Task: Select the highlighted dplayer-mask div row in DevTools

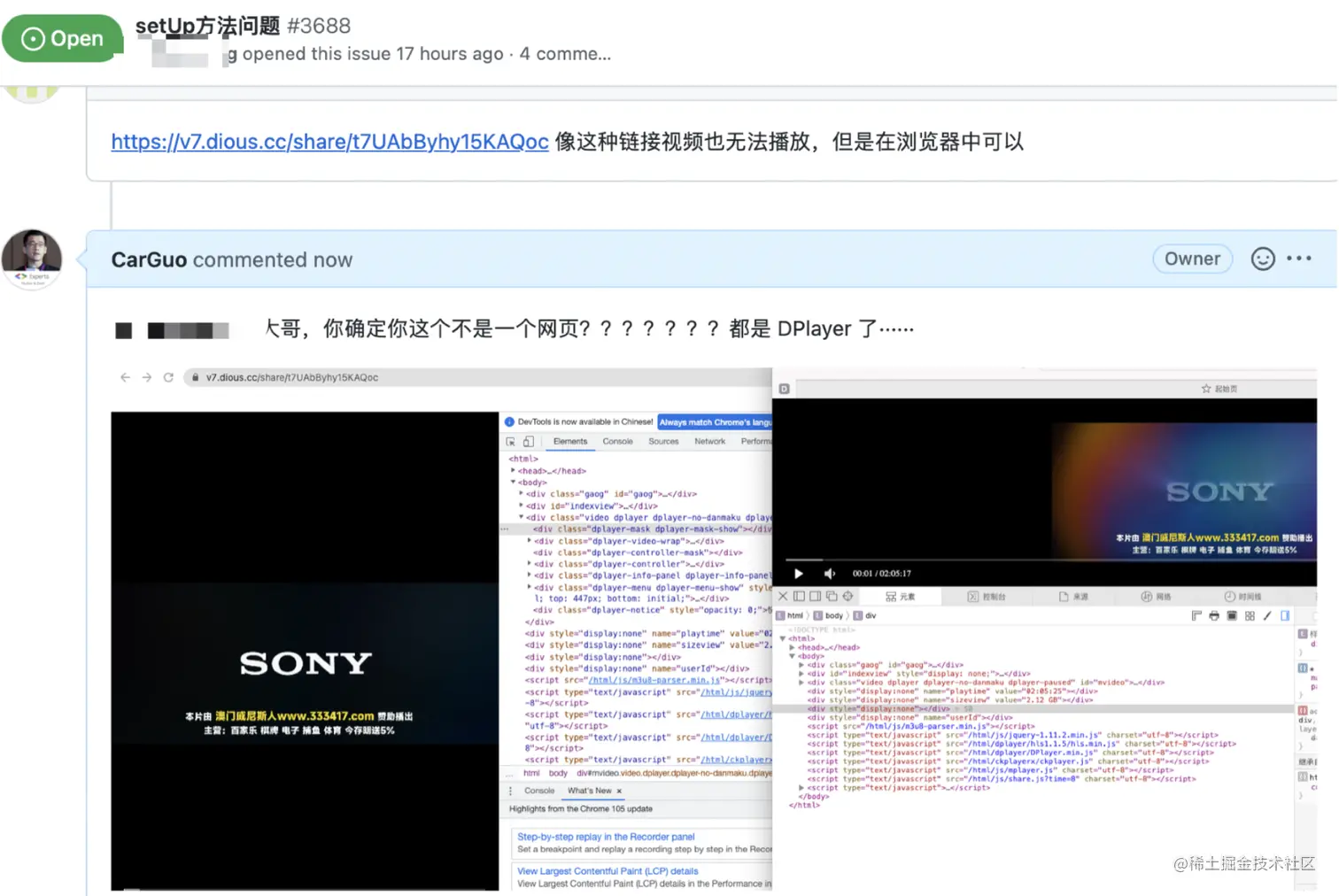Action: [636, 529]
